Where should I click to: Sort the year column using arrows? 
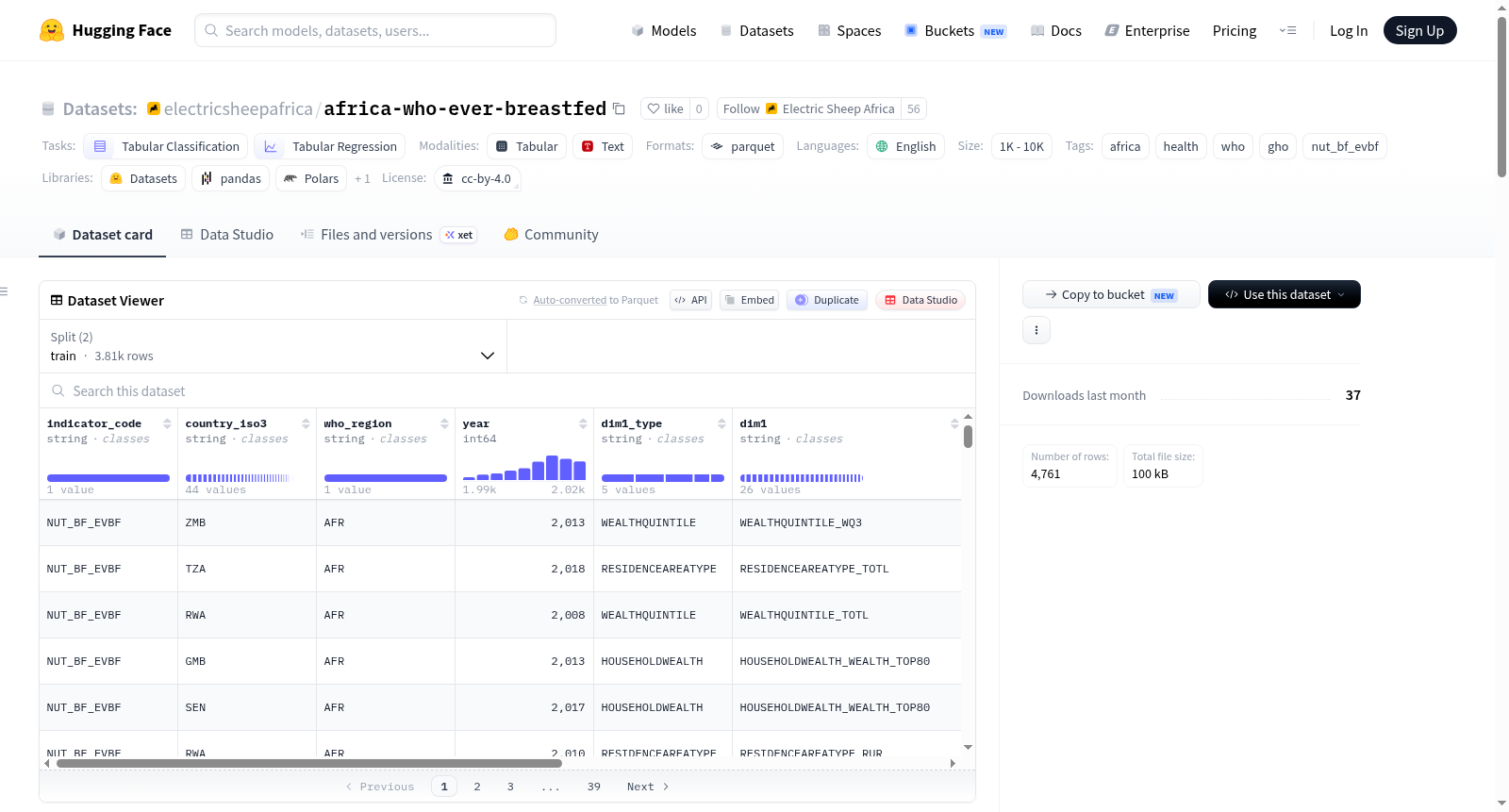pyautogui.click(x=583, y=423)
